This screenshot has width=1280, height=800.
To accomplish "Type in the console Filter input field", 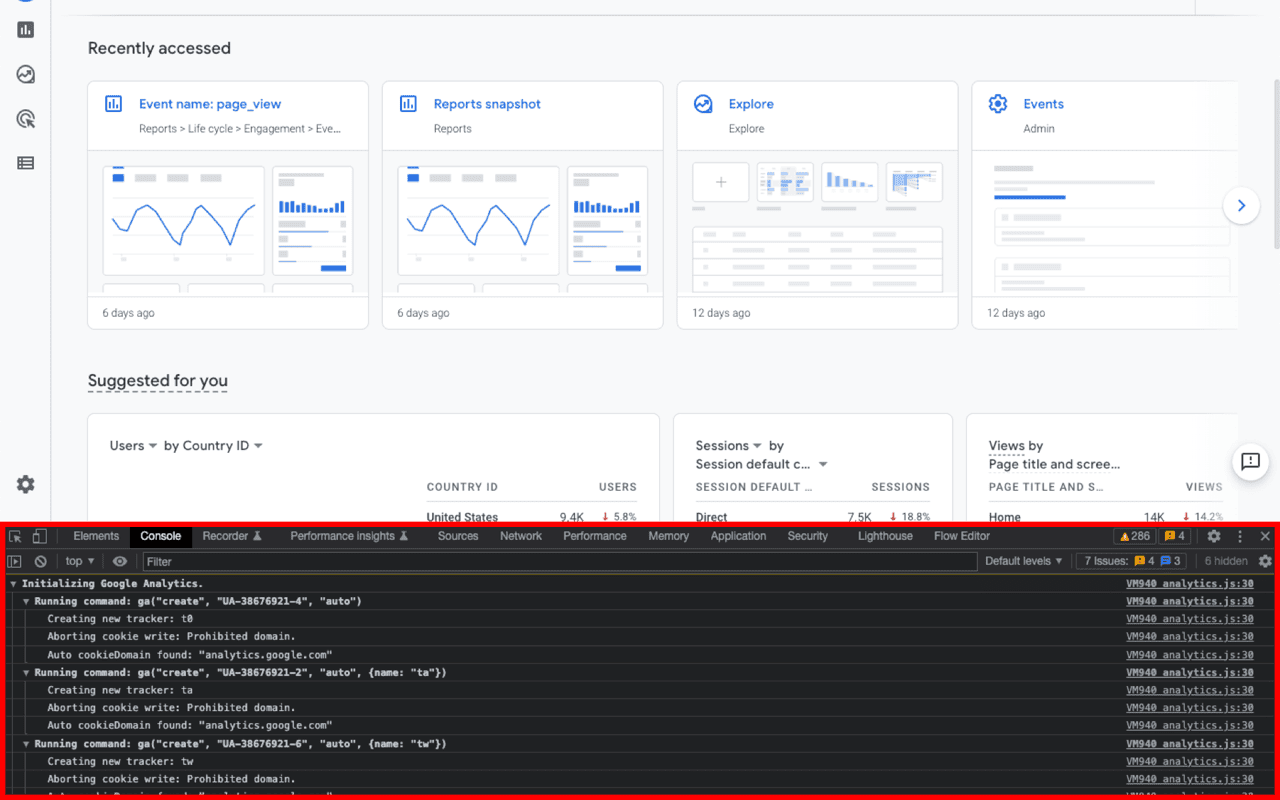I will click(x=300, y=561).
